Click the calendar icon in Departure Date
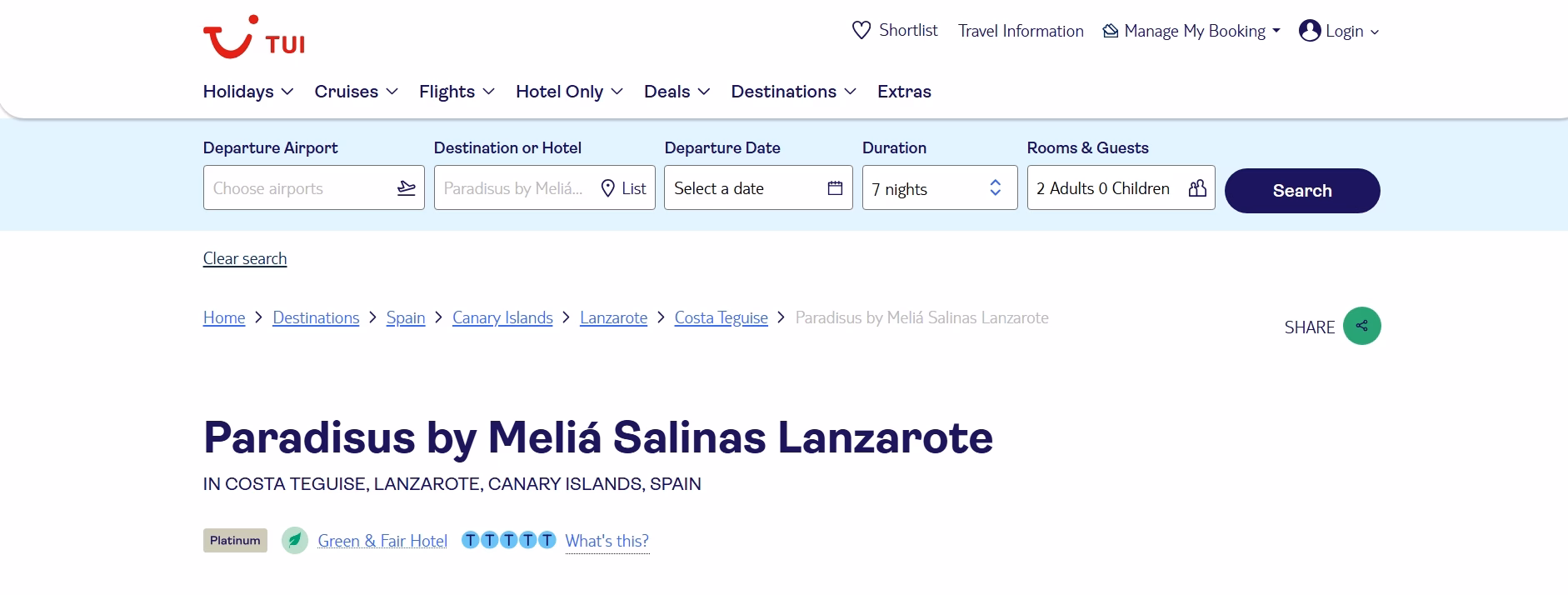Image resolution: width=1568 pixels, height=595 pixels. (x=835, y=188)
